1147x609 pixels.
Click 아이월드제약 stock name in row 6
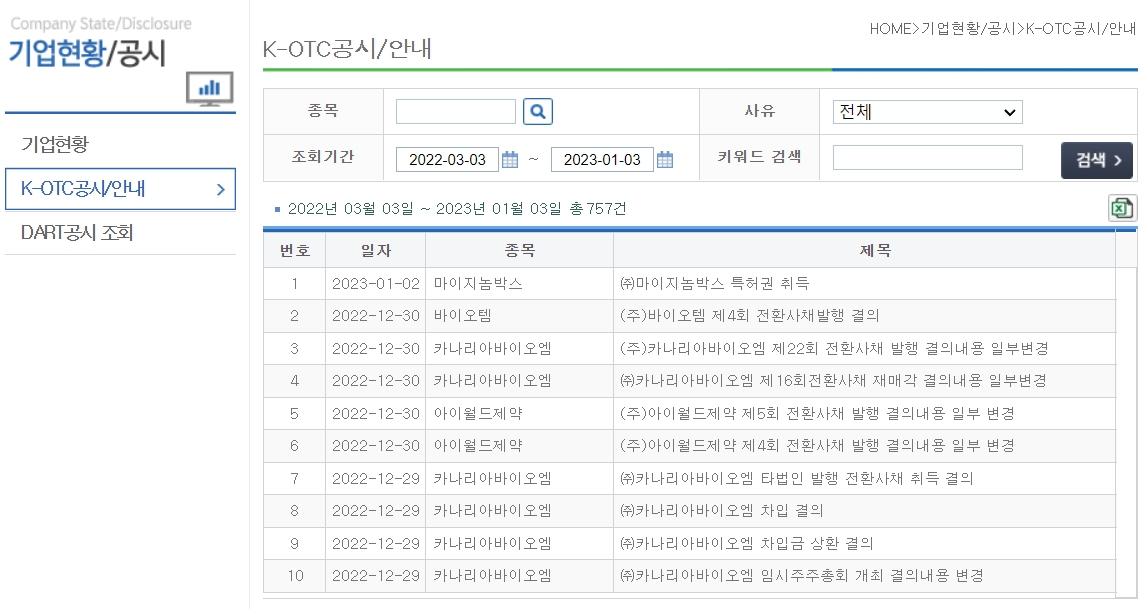[478, 445]
